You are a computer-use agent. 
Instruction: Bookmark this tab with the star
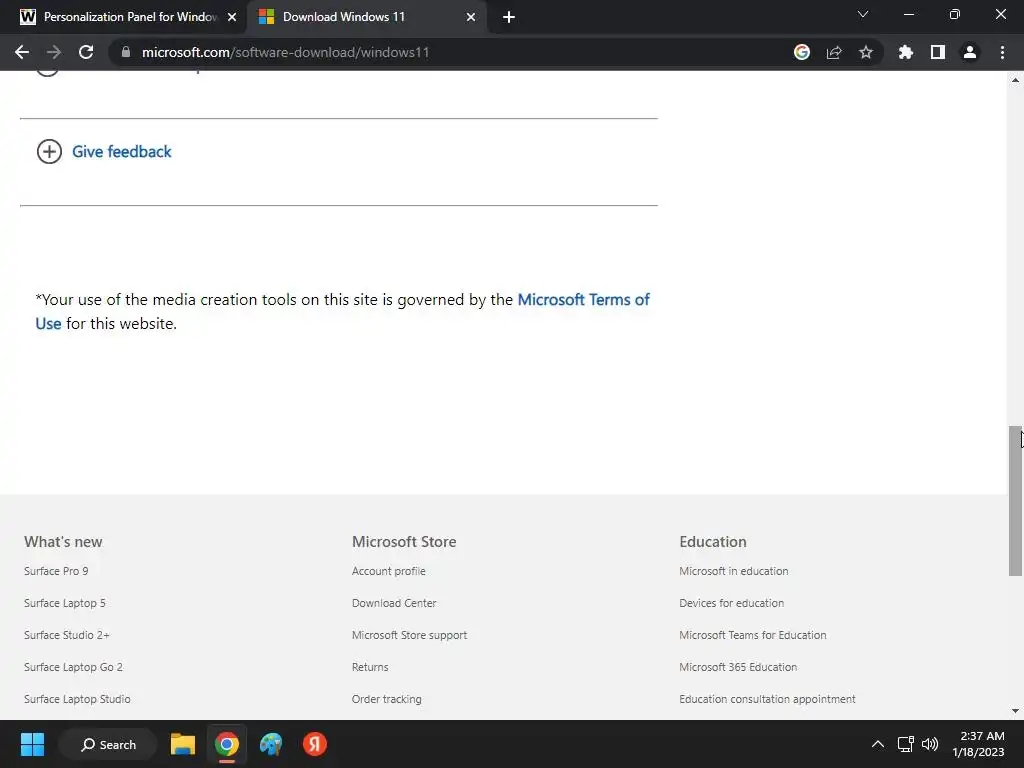click(x=866, y=52)
